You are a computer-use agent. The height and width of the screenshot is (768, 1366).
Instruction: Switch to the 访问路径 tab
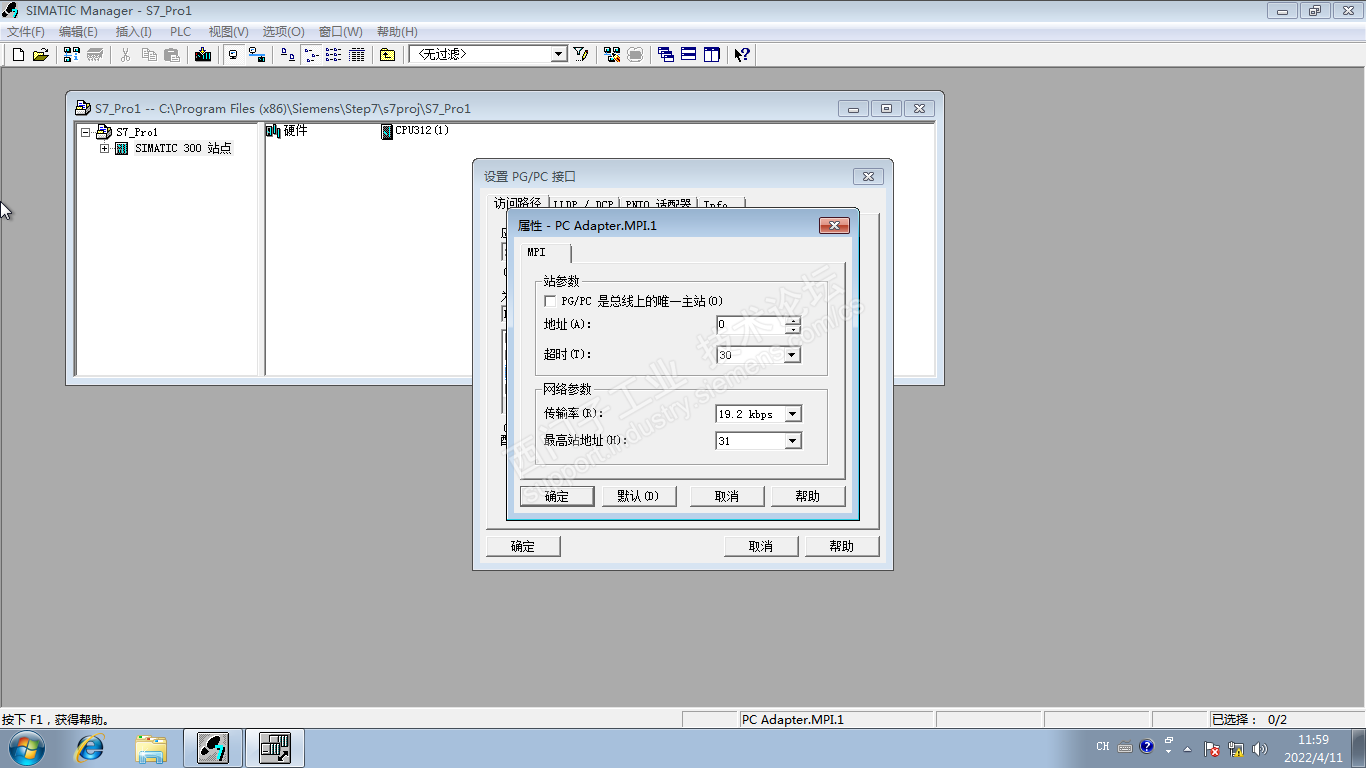coord(517,203)
